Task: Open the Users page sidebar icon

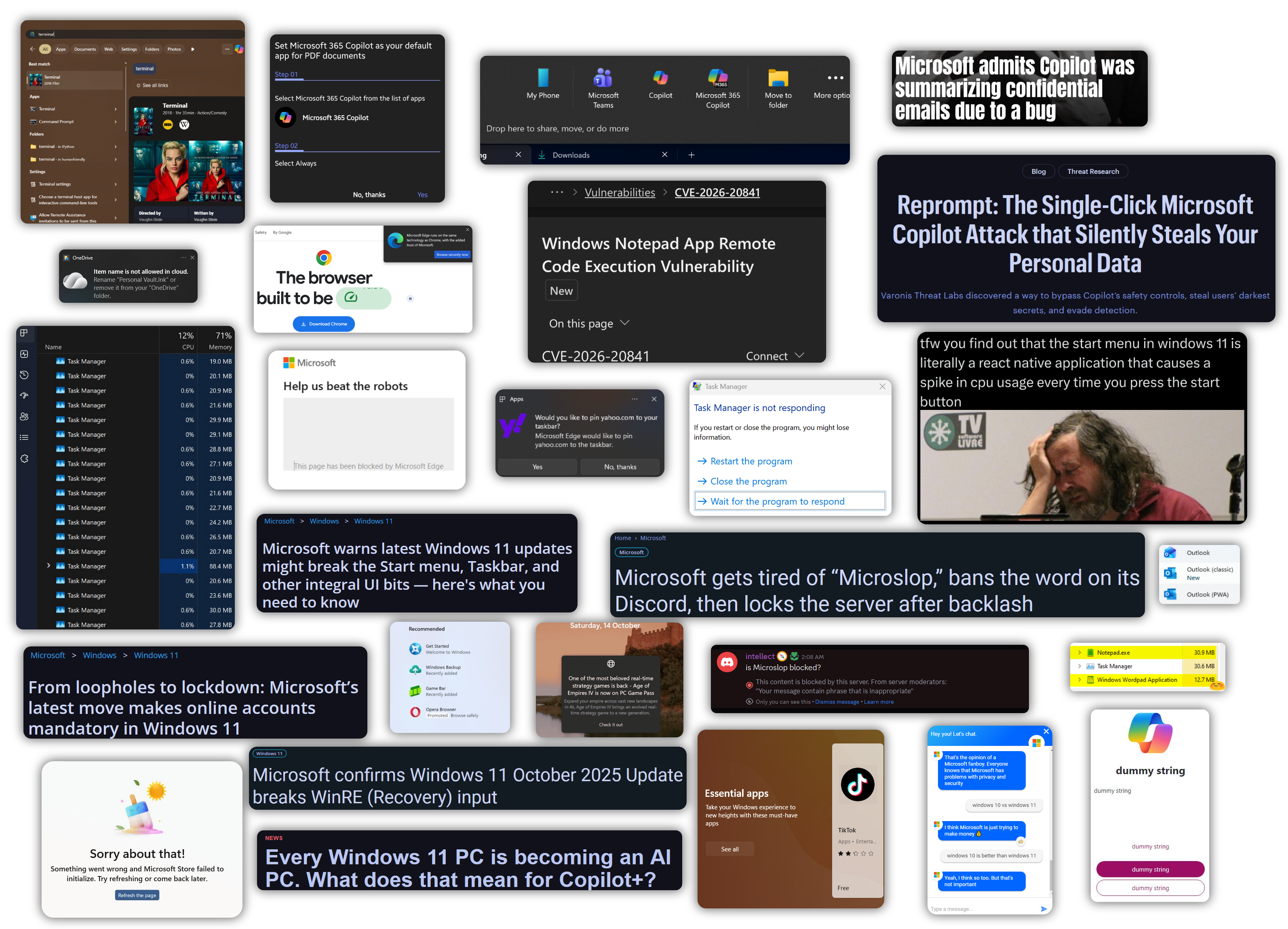Action: point(24,416)
